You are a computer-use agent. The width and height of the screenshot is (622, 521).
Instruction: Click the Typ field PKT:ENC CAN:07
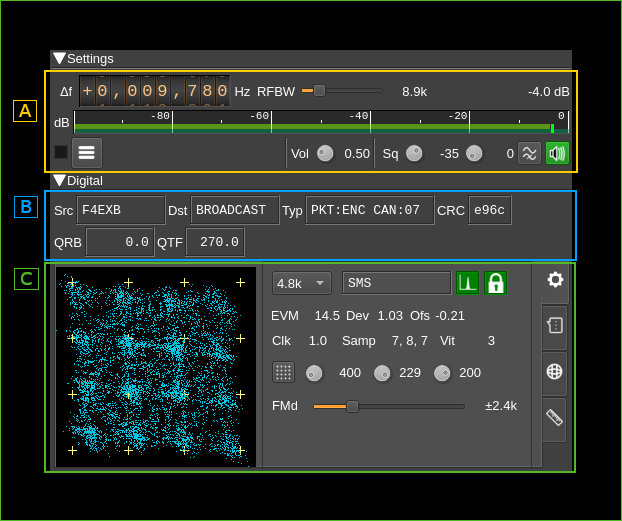pyautogui.click(x=370, y=210)
